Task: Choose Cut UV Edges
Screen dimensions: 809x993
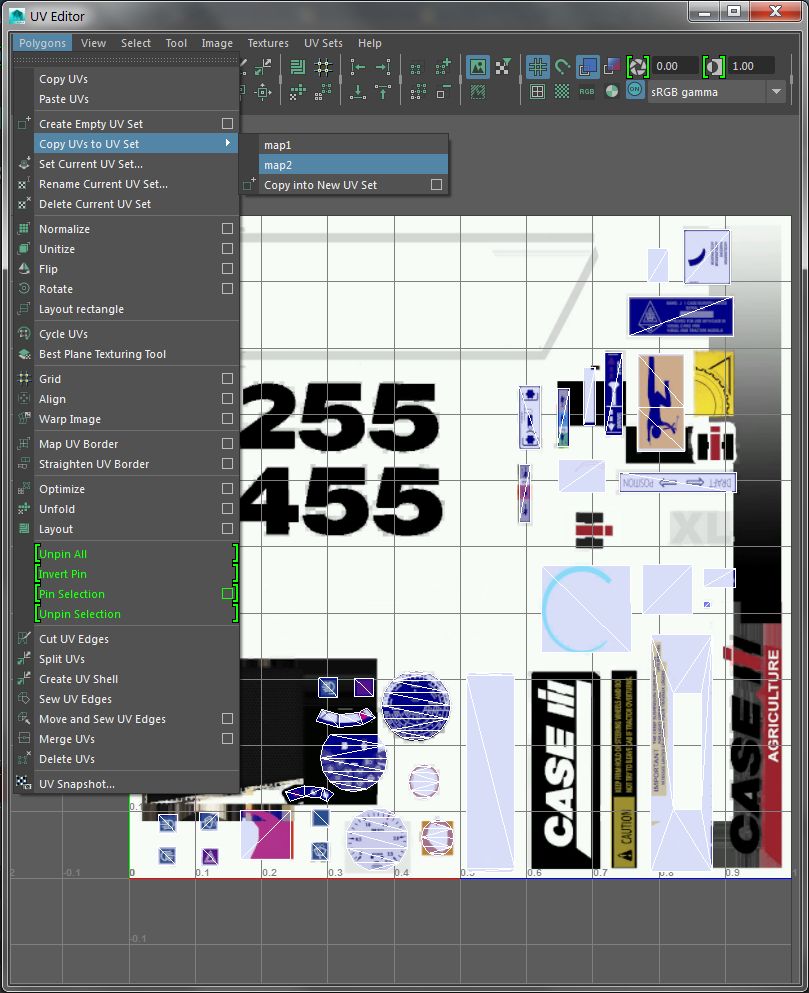Action: (x=73, y=639)
